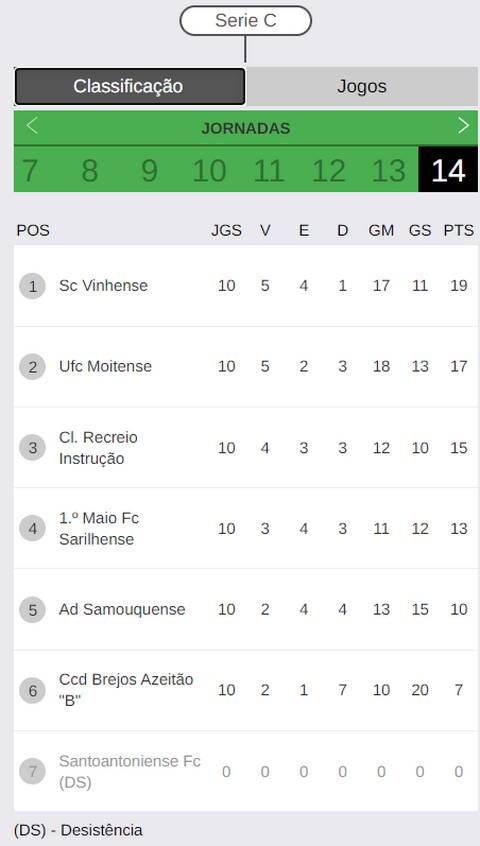Open Sc Vinhense team link
The width and height of the screenshot is (480, 846).
(103, 285)
